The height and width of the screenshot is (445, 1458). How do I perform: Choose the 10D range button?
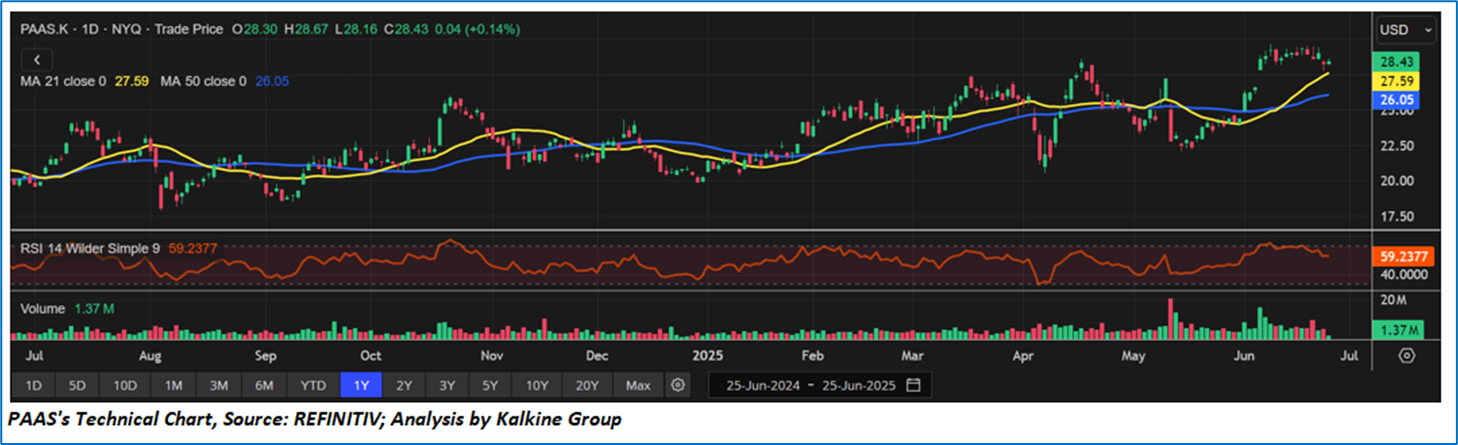click(x=125, y=385)
